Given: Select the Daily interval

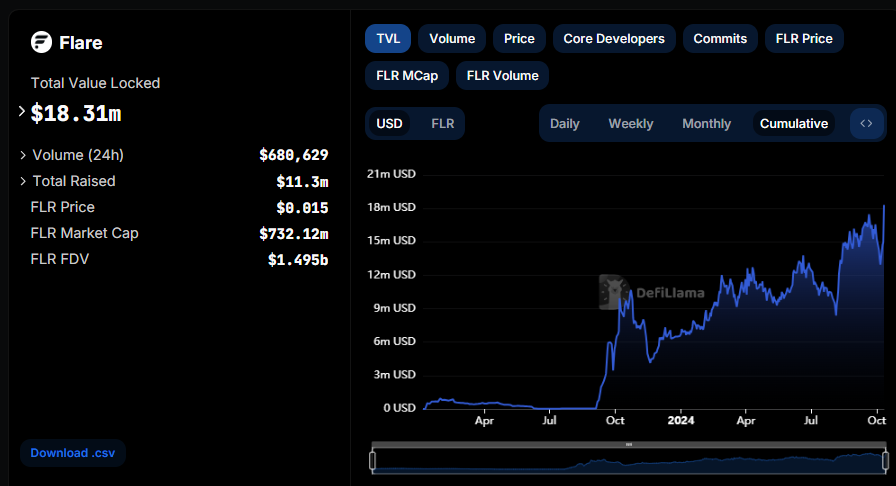Looking at the screenshot, I should click(x=565, y=124).
